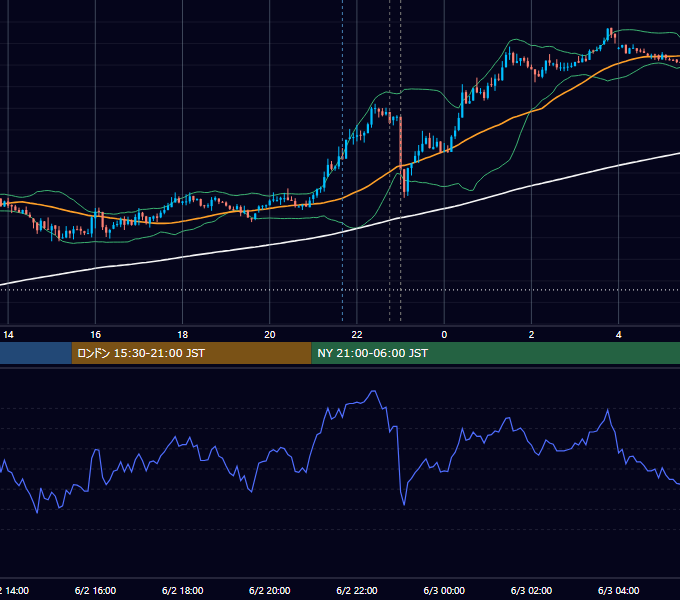Click the oscillator's lowest spike after 6/2 22:00
Viewport: 680px width, 600px height.
[404, 504]
